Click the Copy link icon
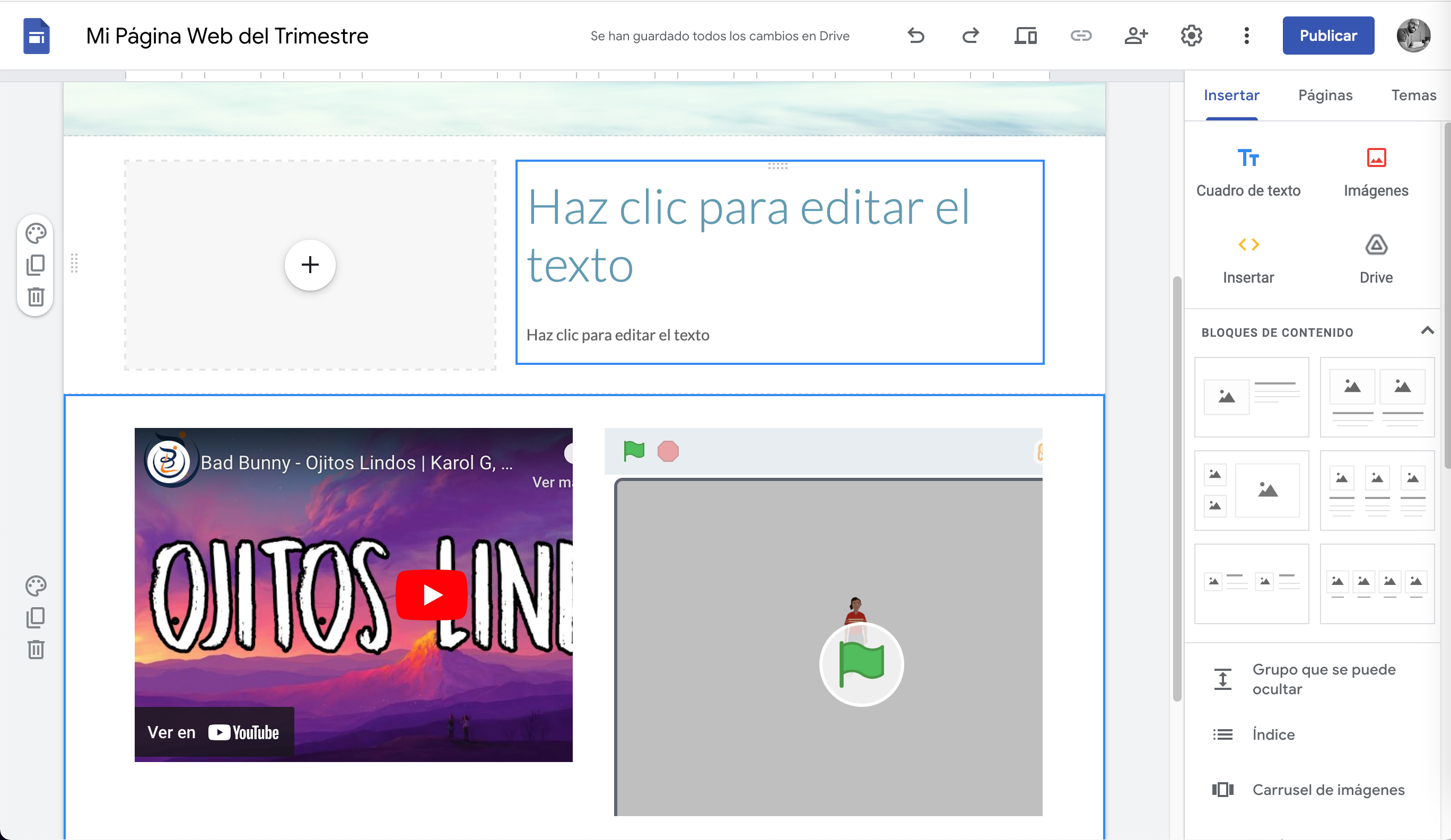Screen dimensions: 1451x840 click(x=1081, y=35)
